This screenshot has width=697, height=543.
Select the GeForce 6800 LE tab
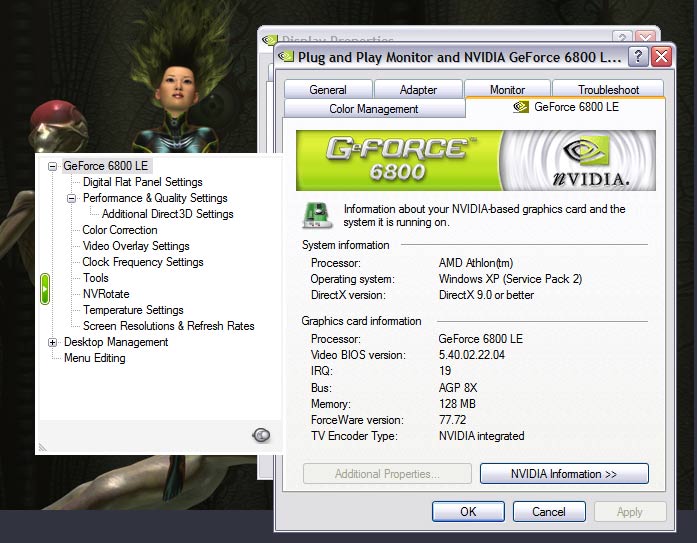tap(565, 107)
